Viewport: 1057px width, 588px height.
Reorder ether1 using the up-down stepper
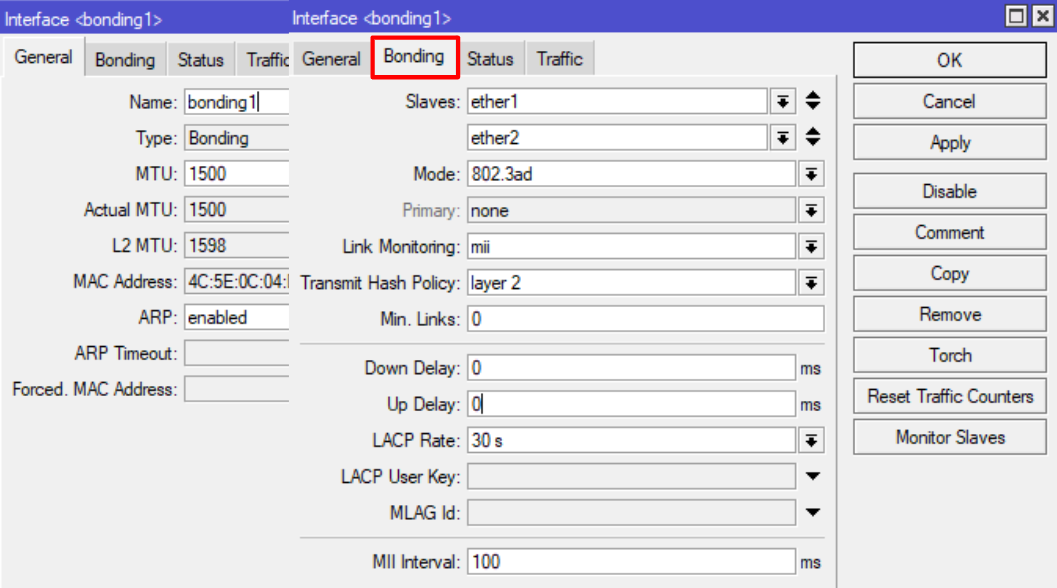pyautogui.click(x=812, y=101)
